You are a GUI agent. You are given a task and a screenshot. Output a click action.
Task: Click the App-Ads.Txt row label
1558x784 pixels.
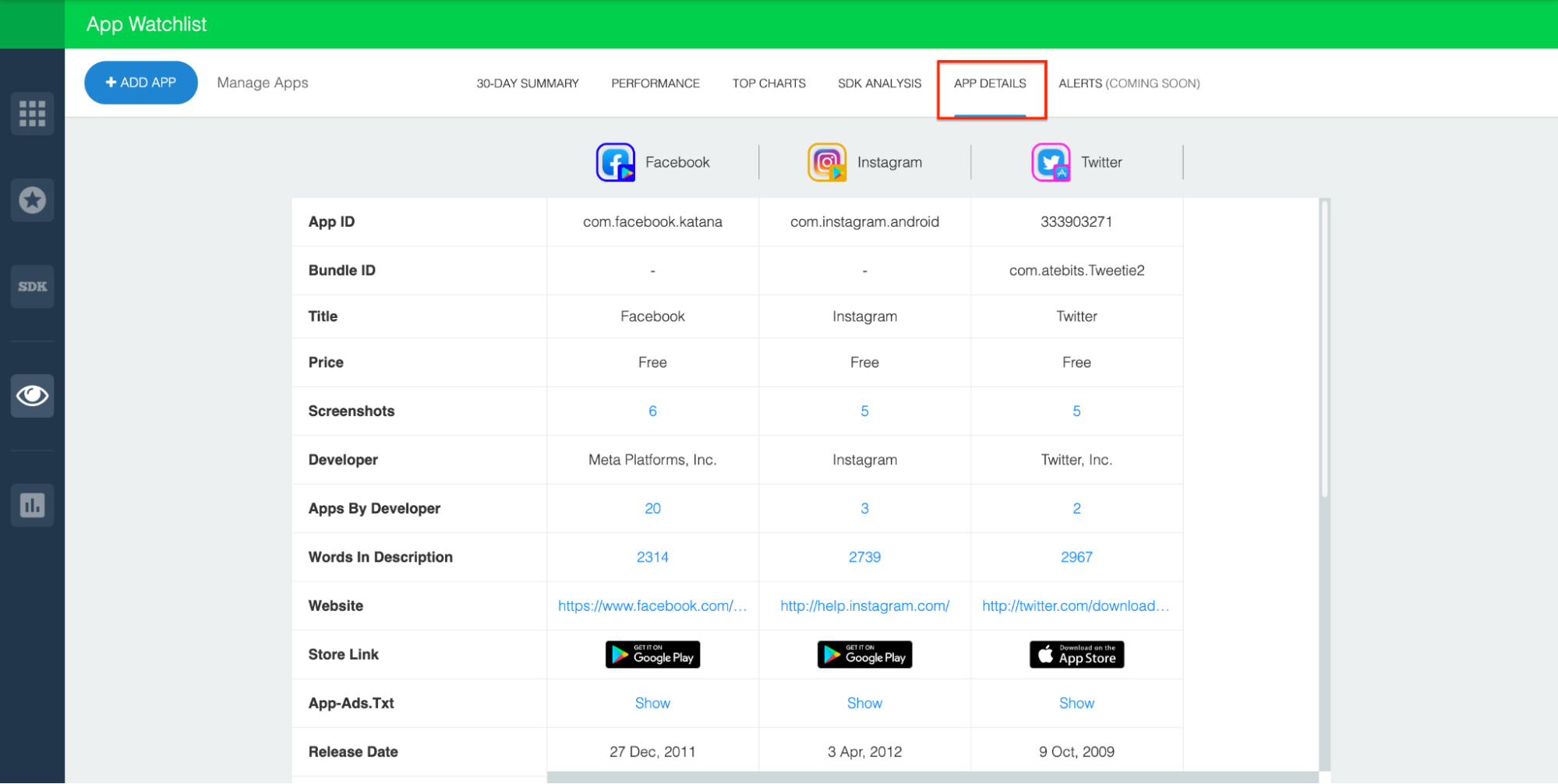tap(351, 704)
